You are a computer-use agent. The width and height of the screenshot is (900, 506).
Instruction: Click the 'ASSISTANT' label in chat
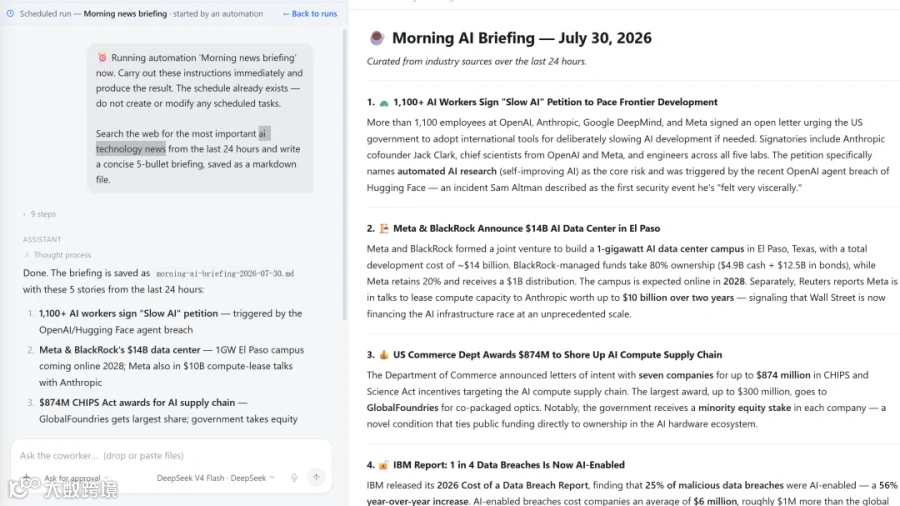point(42,239)
